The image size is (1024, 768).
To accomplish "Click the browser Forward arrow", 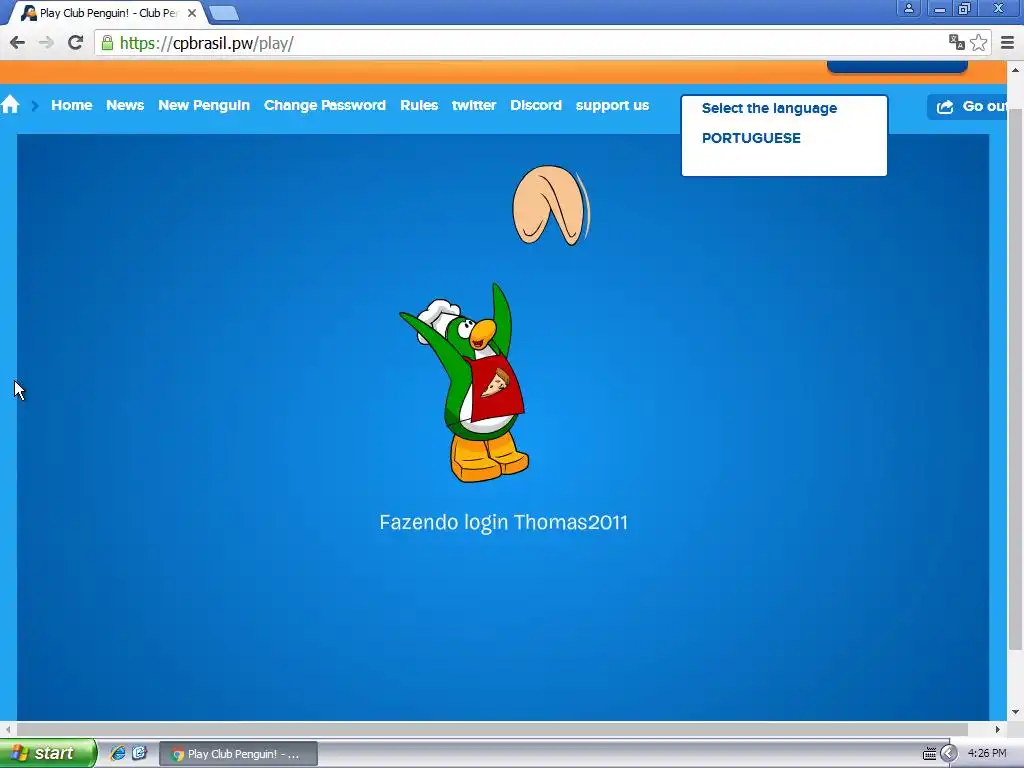I will pos(46,43).
